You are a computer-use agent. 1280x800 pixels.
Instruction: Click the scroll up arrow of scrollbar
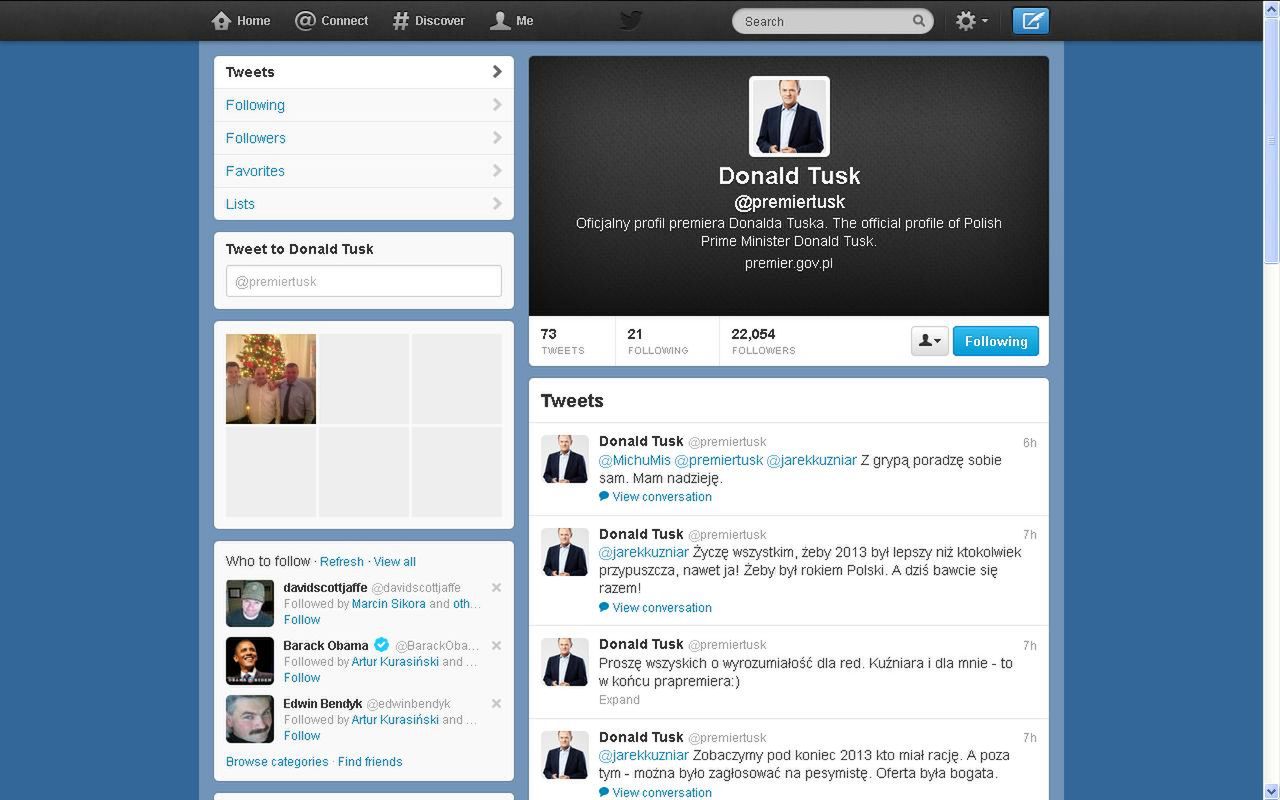[x=1271, y=8]
